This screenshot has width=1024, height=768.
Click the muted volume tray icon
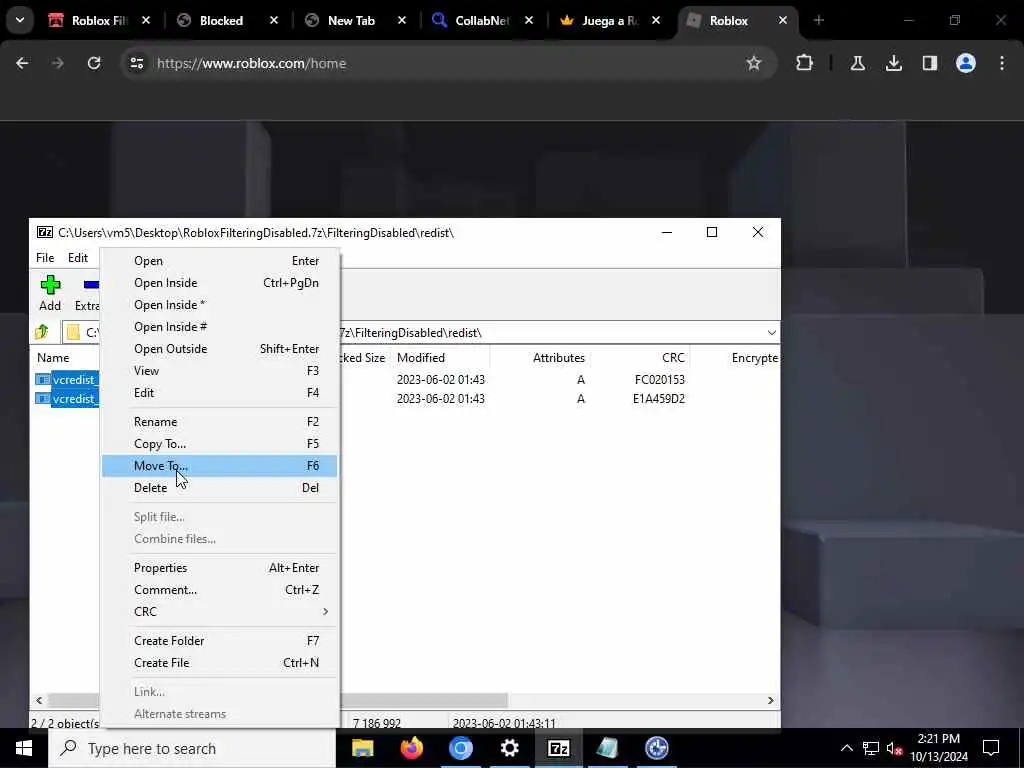coord(894,748)
